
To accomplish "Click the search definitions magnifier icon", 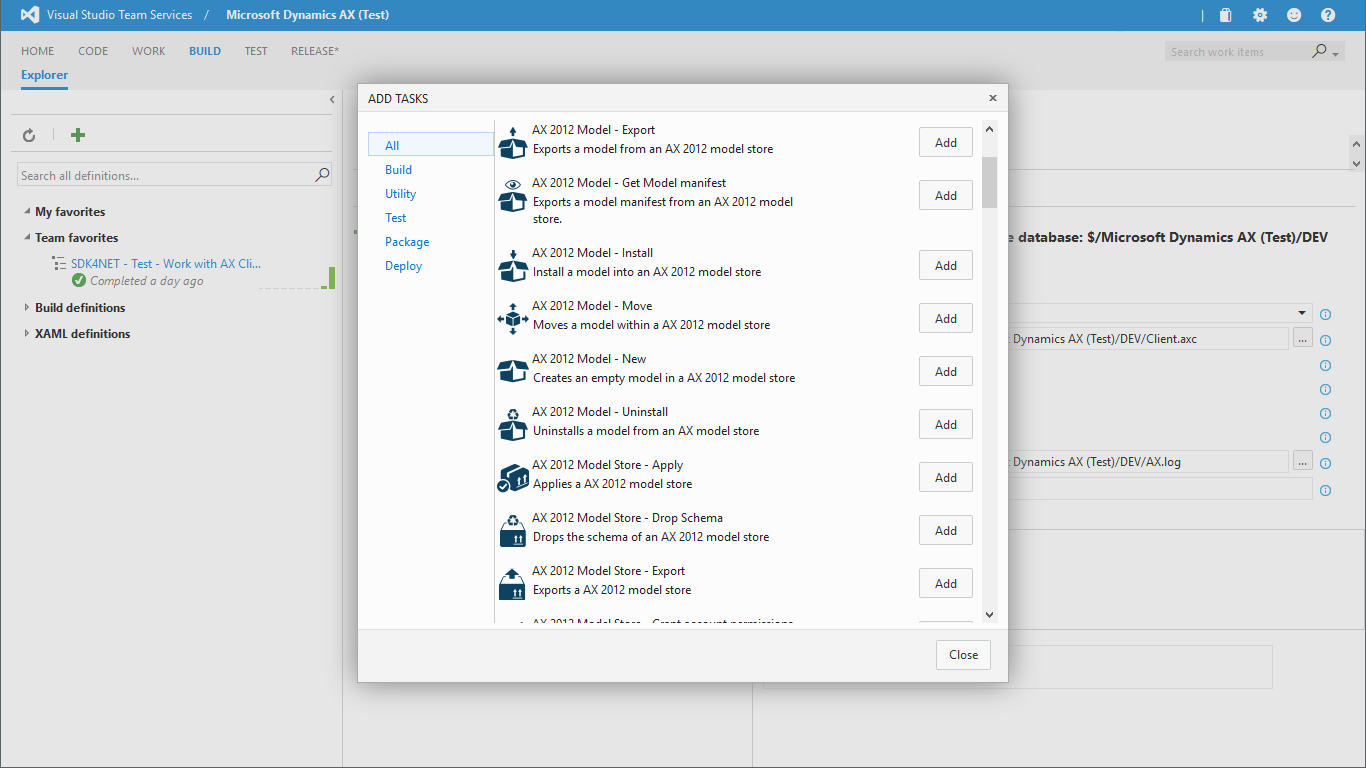I will coord(322,175).
